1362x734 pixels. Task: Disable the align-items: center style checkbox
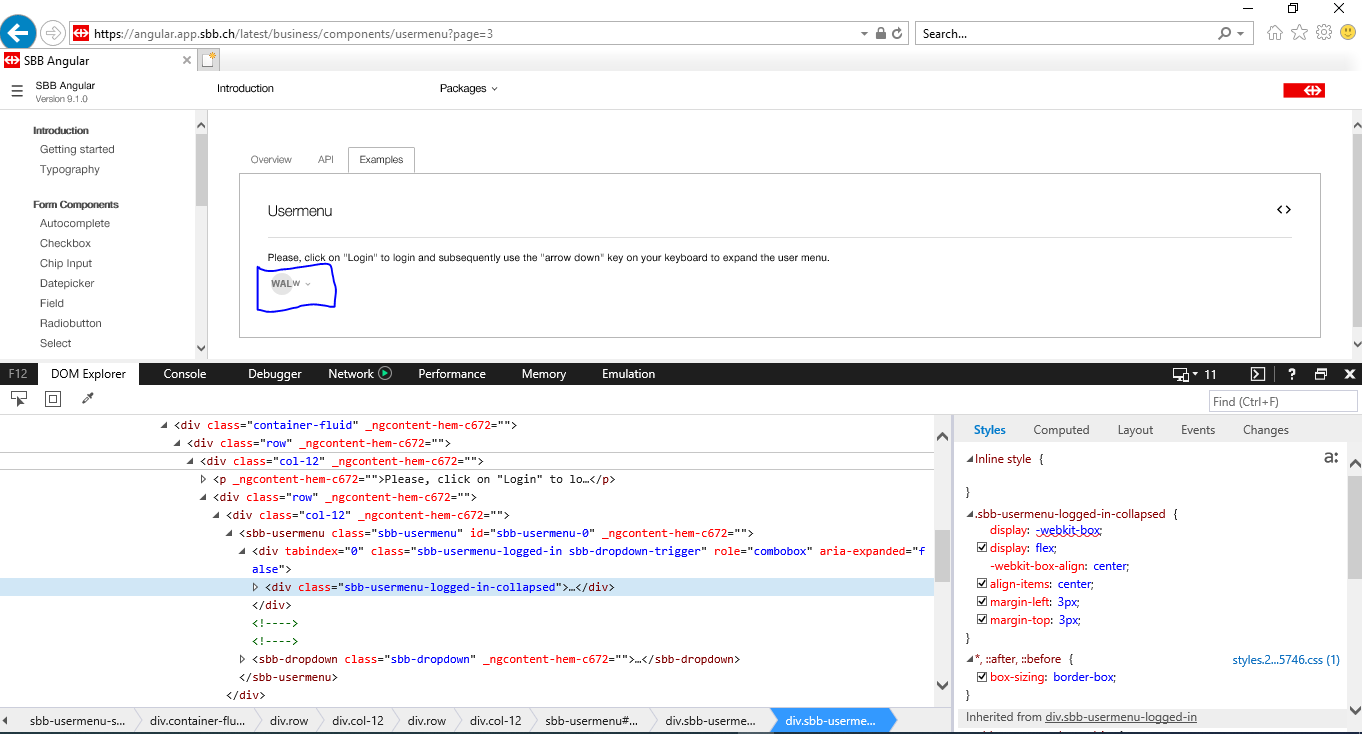coord(982,583)
